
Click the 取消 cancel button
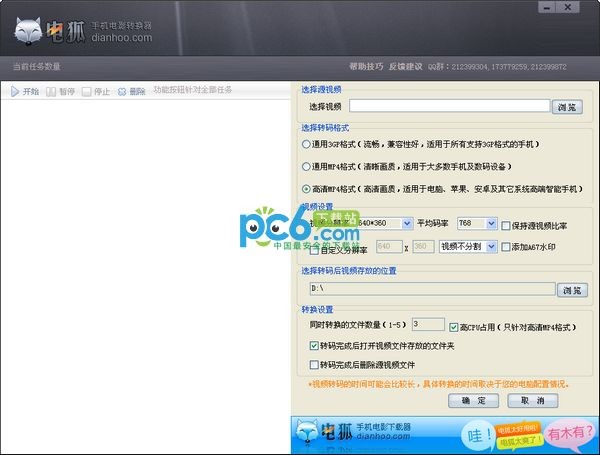point(533,401)
